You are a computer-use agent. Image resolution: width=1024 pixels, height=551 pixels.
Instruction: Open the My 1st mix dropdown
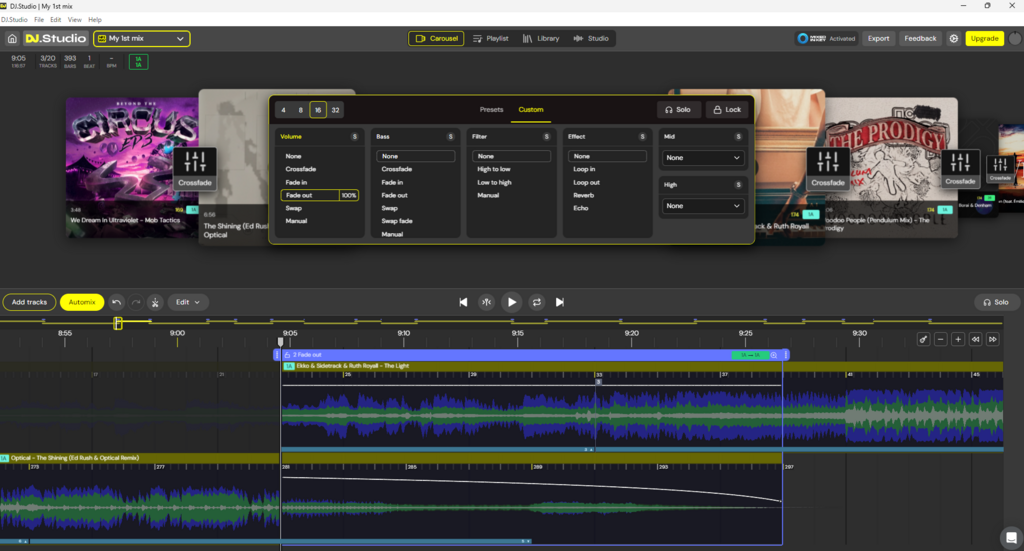(142, 39)
